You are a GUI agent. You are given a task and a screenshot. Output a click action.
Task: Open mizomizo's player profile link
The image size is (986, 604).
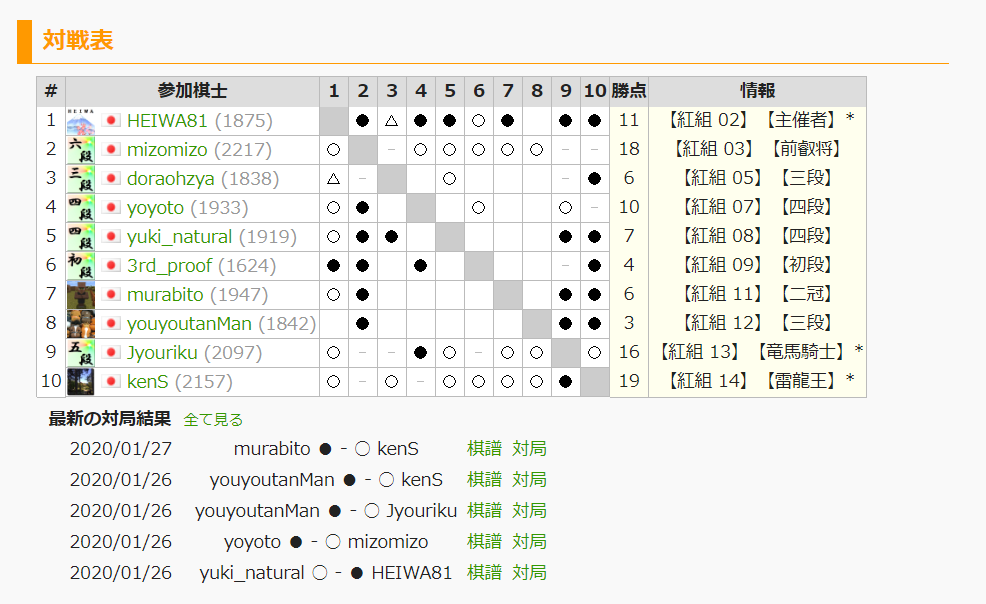click(167, 150)
